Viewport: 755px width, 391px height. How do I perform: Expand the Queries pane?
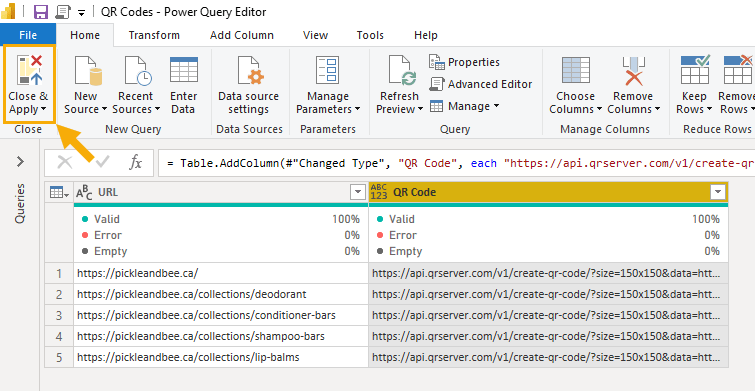point(20,162)
